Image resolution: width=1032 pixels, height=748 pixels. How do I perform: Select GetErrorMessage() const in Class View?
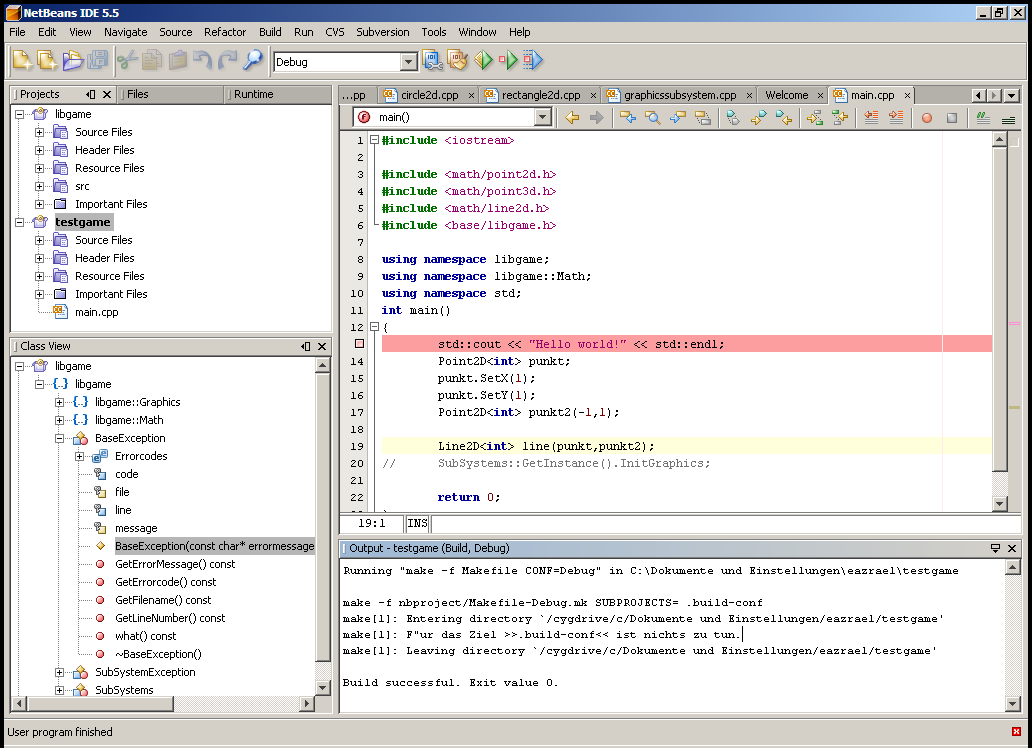pyautogui.click(x=175, y=564)
